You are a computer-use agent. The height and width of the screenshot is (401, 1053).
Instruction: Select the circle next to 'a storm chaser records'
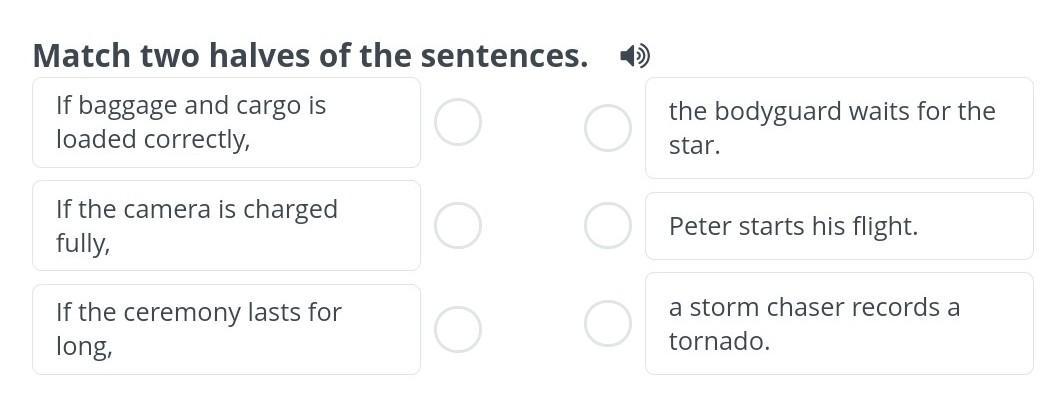pyautogui.click(x=607, y=323)
